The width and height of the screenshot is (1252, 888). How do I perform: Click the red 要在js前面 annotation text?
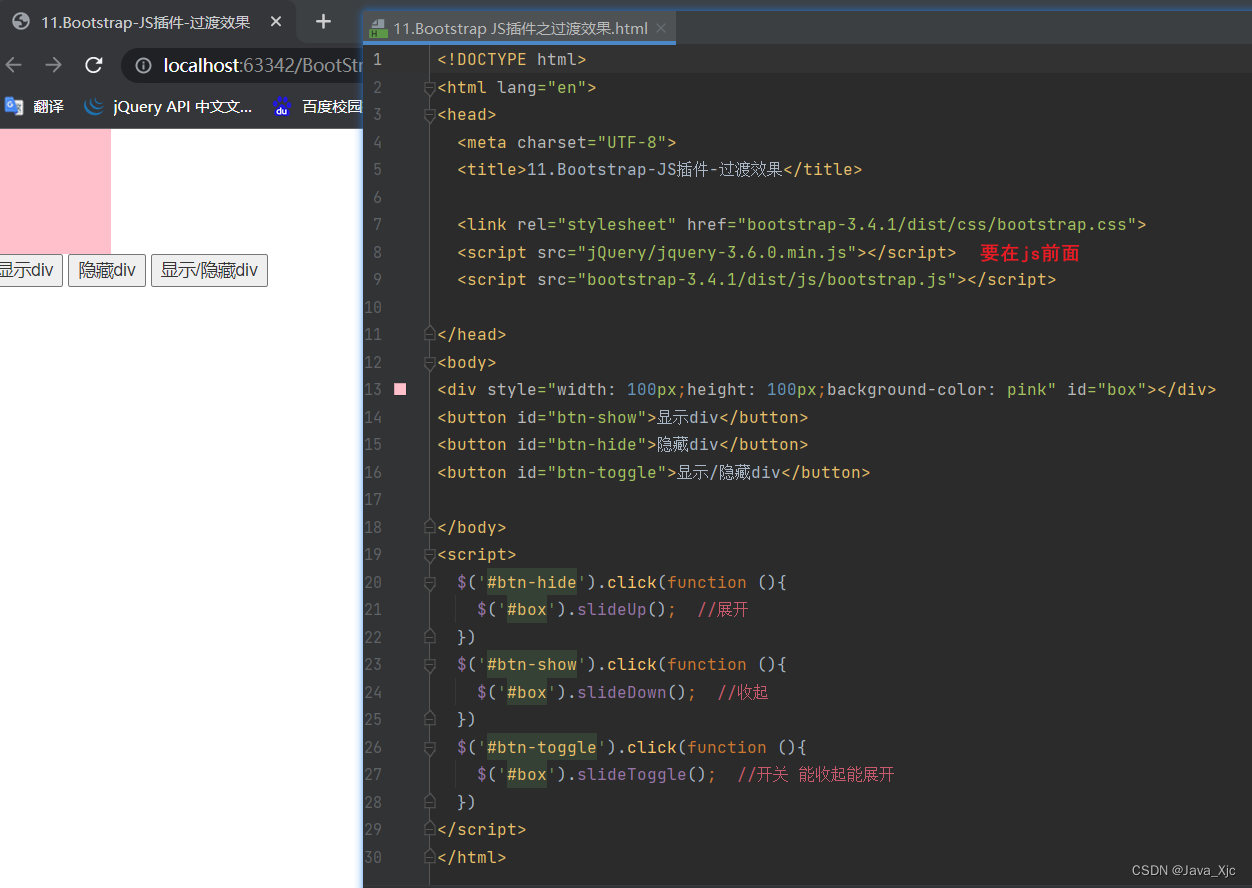[1030, 253]
